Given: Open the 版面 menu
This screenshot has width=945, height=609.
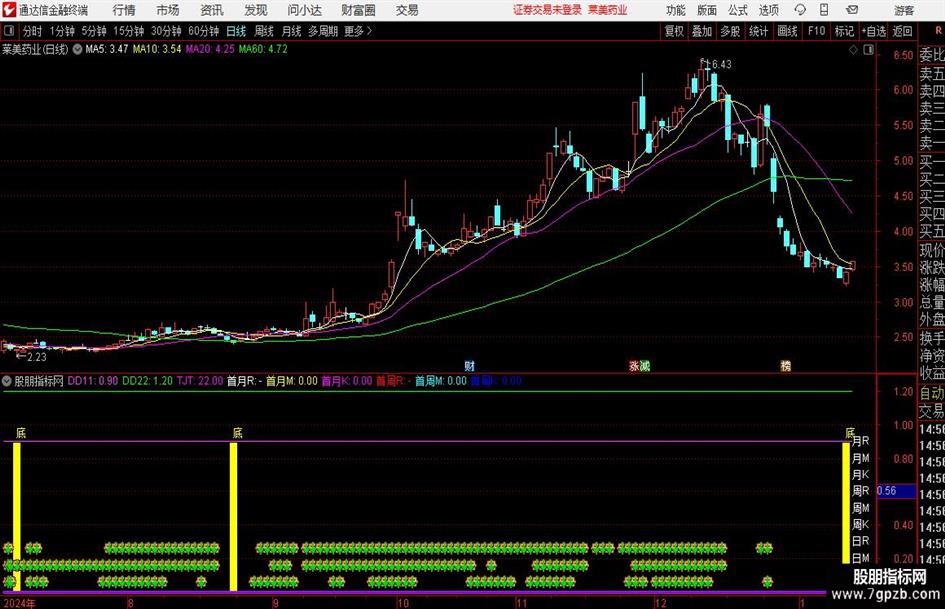Looking at the screenshot, I should pyautogui.click(x=706, y=10).
